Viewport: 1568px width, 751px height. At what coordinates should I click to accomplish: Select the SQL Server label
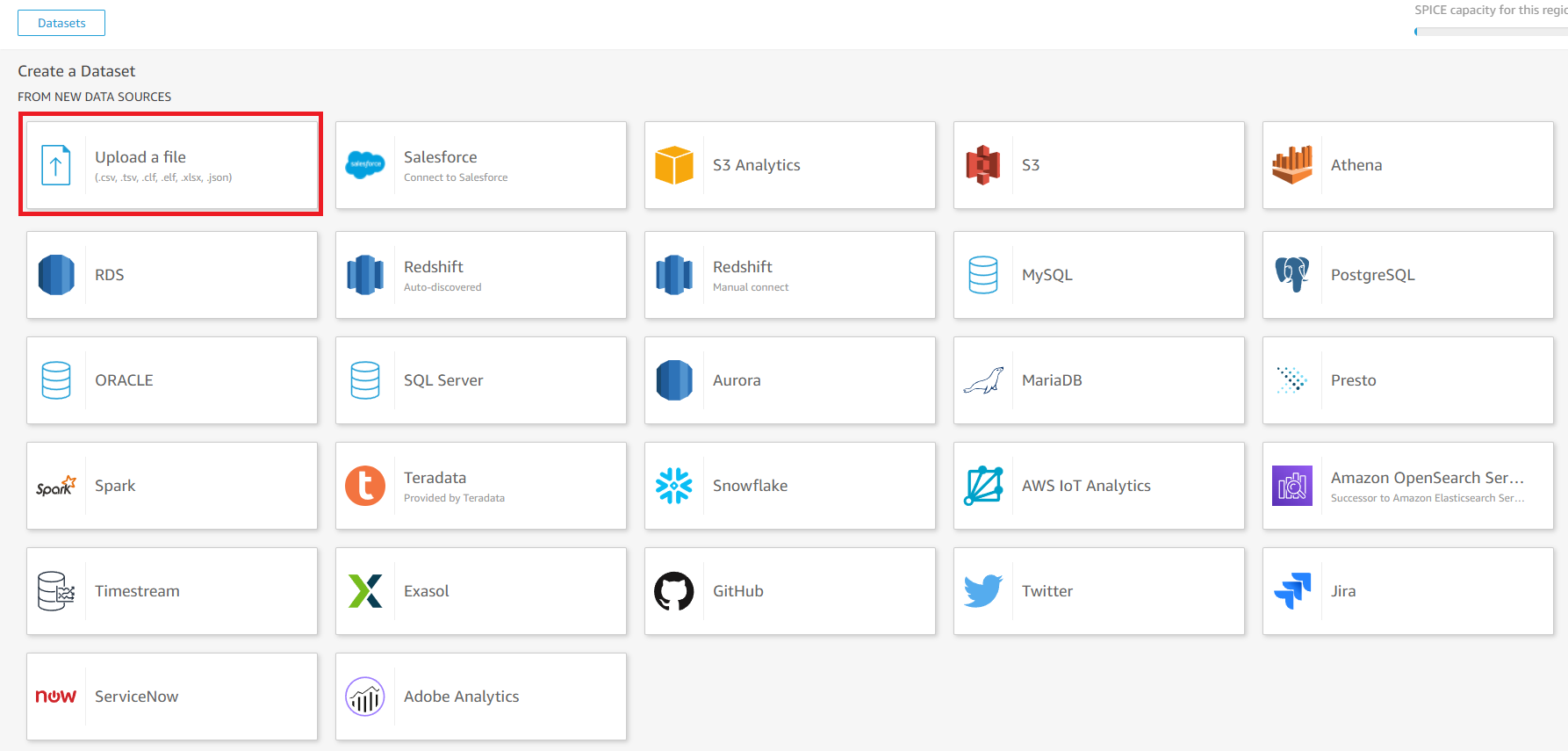[443, 380]
